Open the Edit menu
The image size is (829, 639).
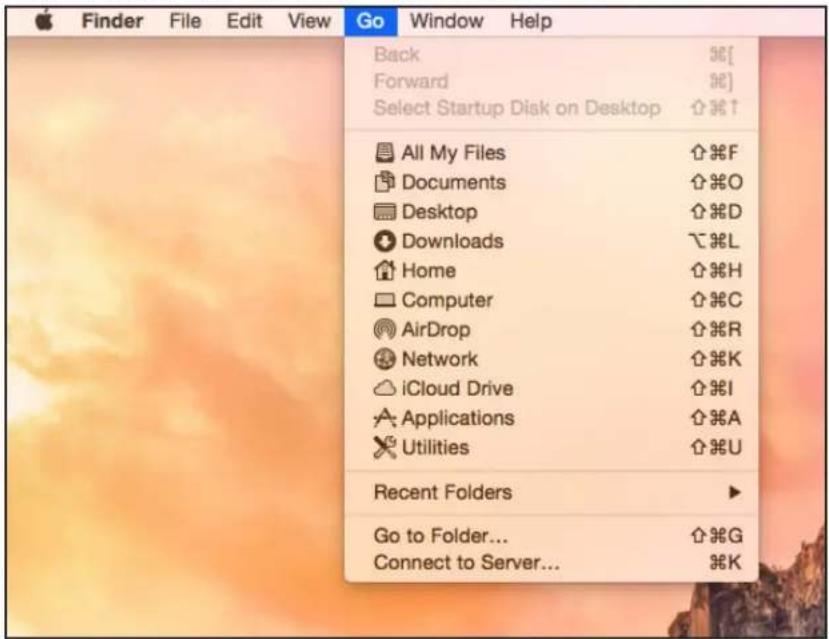coord(244,21)
